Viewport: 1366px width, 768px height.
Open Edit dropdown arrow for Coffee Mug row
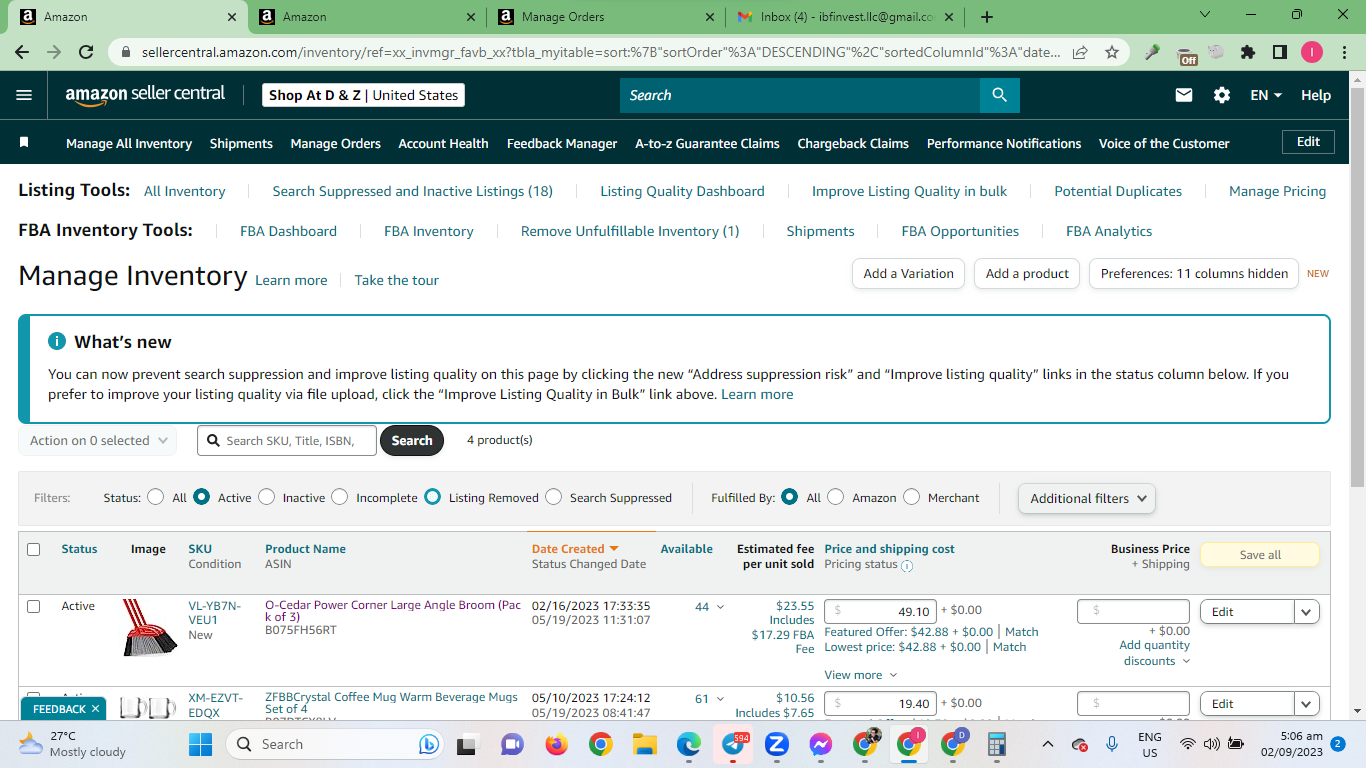[x=1307, y=704]
